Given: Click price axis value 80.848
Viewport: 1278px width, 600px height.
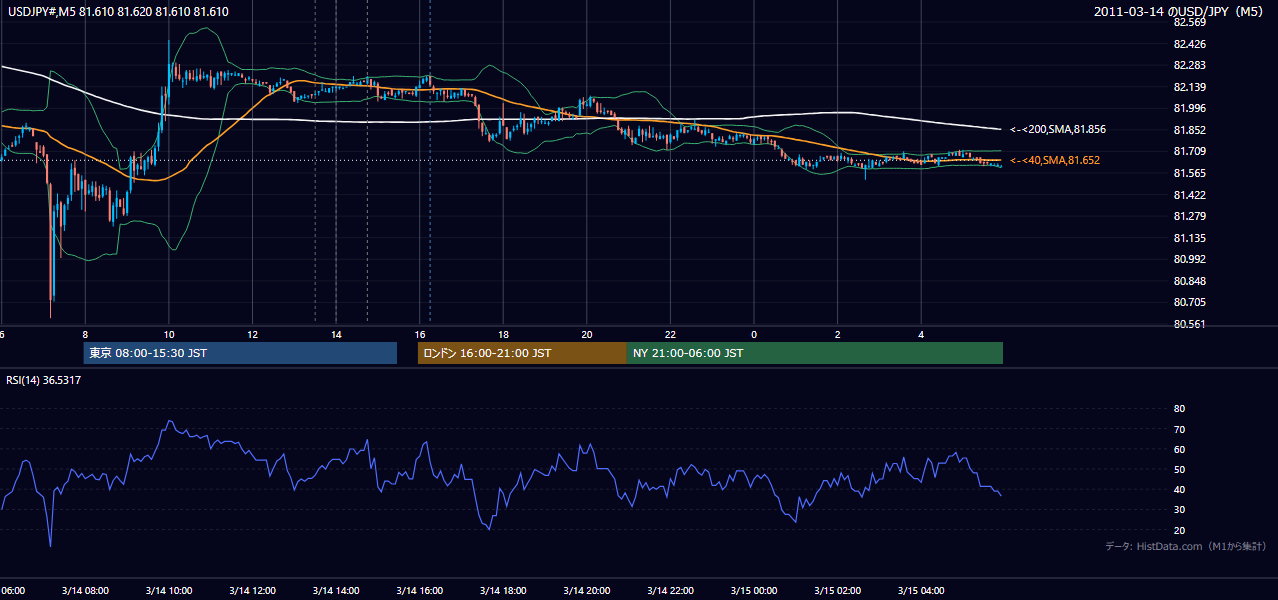Looking at the screenshot, I should tap(1190, 281).
